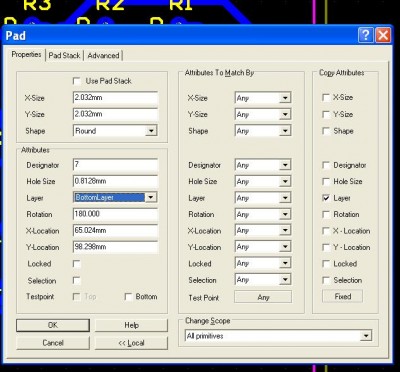Open X-Location match dropdown set to Any
Screen dimensions: 400x372
[x=263, y=230]
